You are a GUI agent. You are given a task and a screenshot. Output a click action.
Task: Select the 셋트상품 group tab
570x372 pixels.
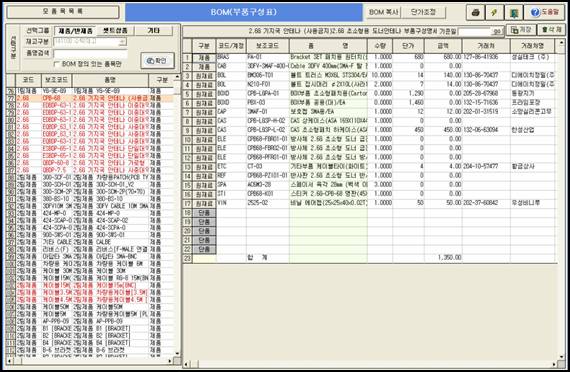tap(115, 31)
